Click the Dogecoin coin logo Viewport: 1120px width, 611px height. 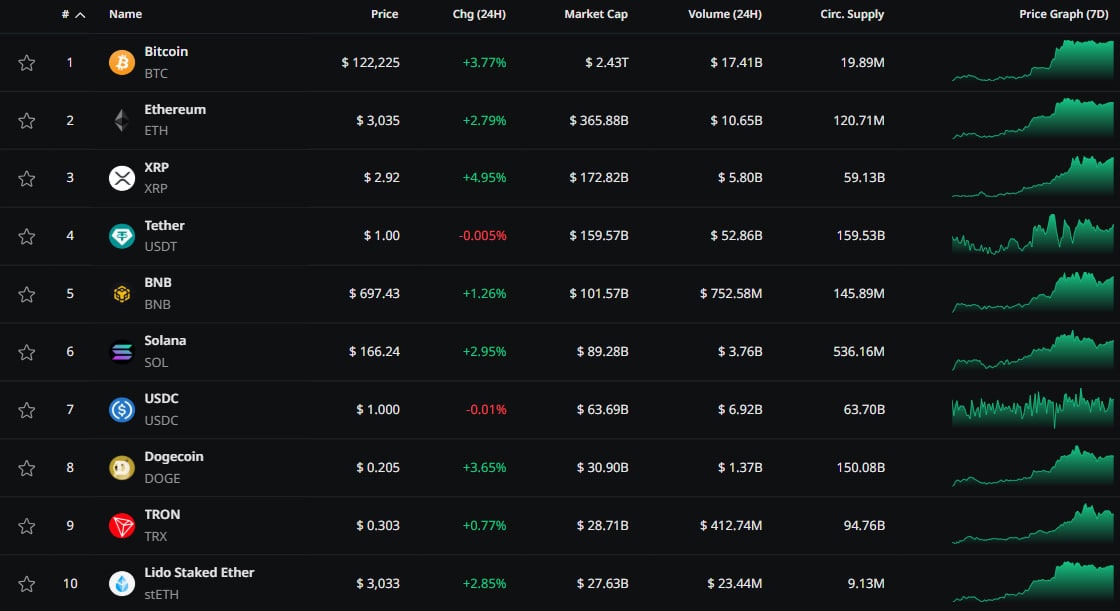[121, 467]
